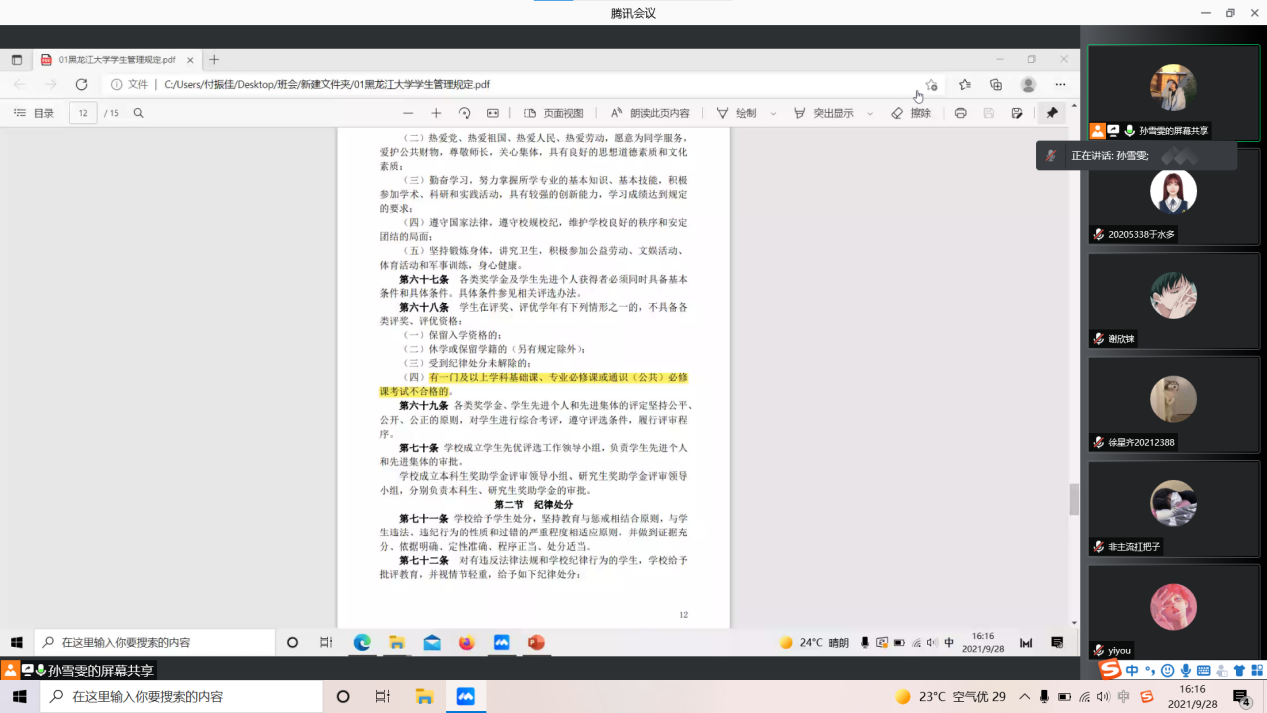This screenshot has height=713, width=1267.
Task: Click the PDF page number field showing 12
Action: click(83, 113)
